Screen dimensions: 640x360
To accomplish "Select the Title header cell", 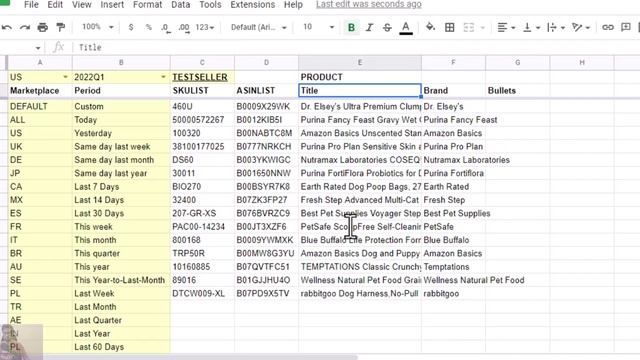I will coord(360,91).
